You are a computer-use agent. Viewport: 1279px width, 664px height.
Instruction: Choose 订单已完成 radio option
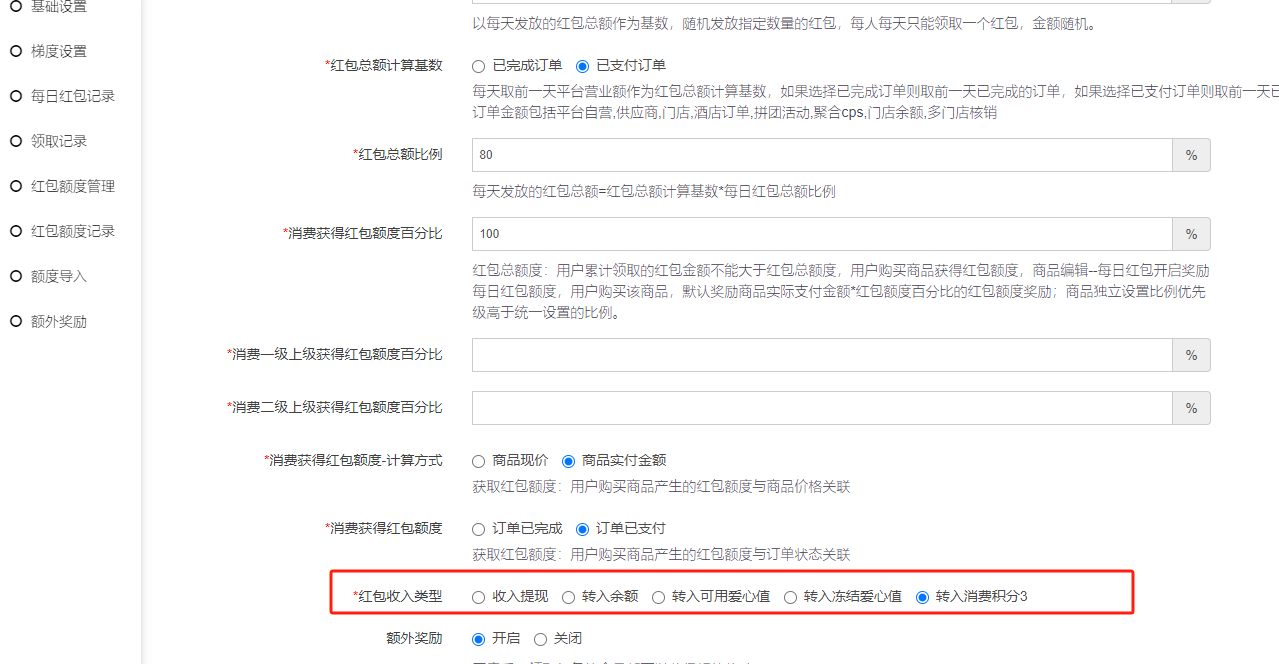pyautogui.click(x=479, y=529)
